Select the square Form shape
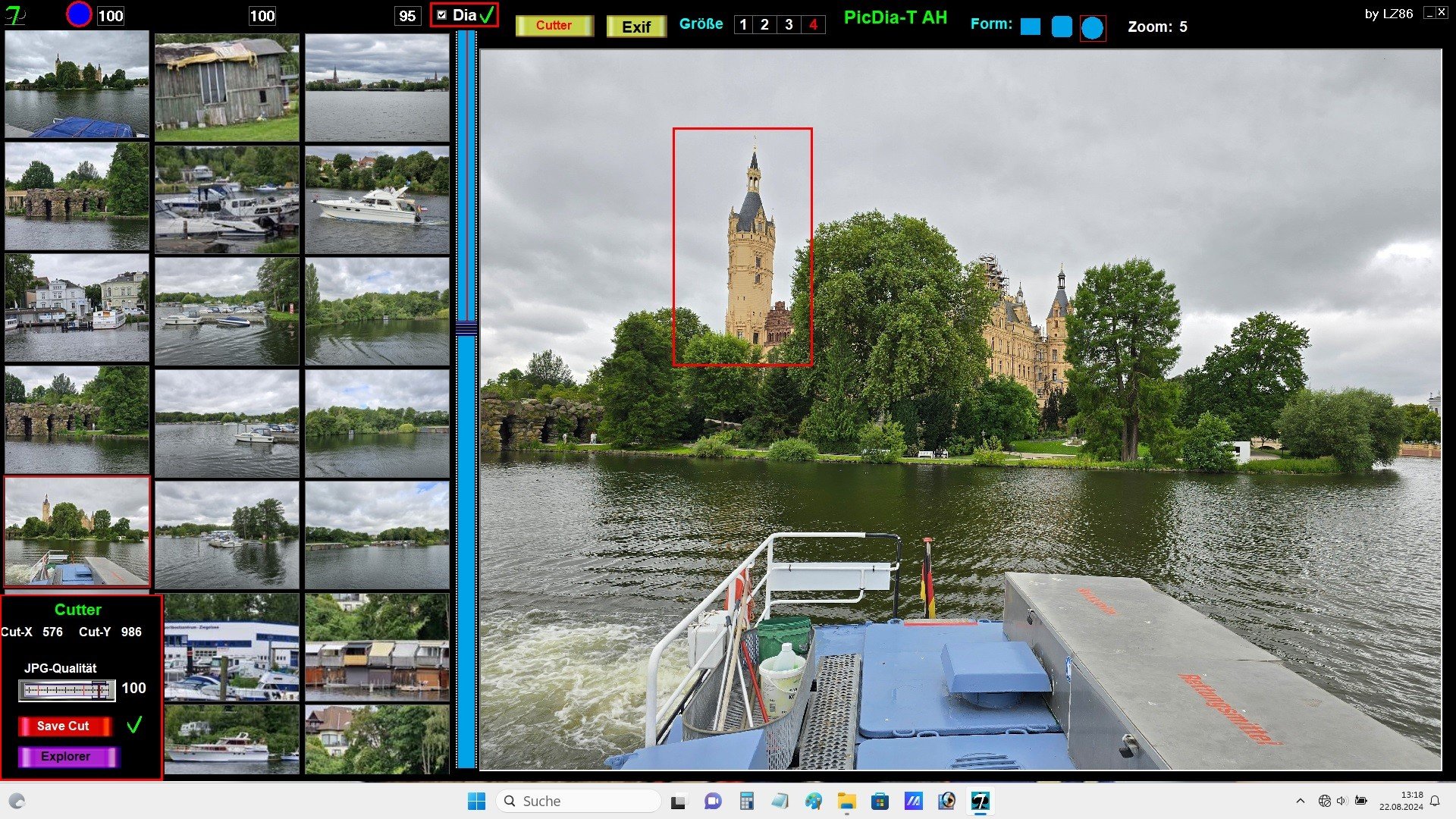This screenshot has height=819, width=1456. pos(1030,27)
